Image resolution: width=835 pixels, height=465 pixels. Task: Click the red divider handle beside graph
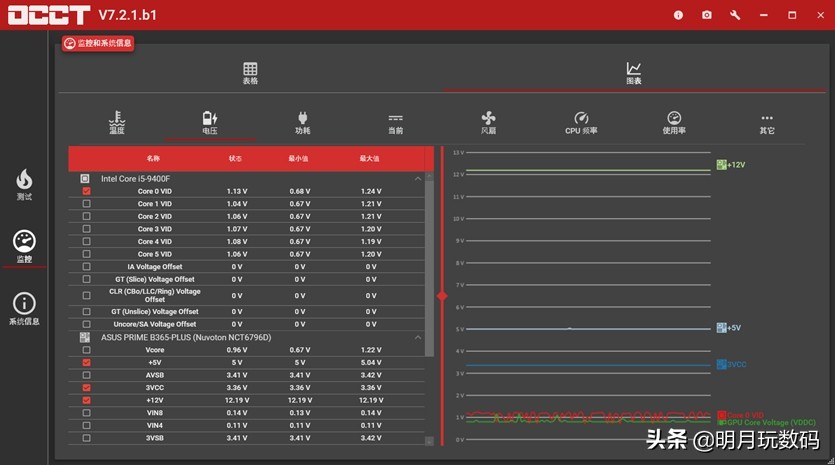point(442,296)
